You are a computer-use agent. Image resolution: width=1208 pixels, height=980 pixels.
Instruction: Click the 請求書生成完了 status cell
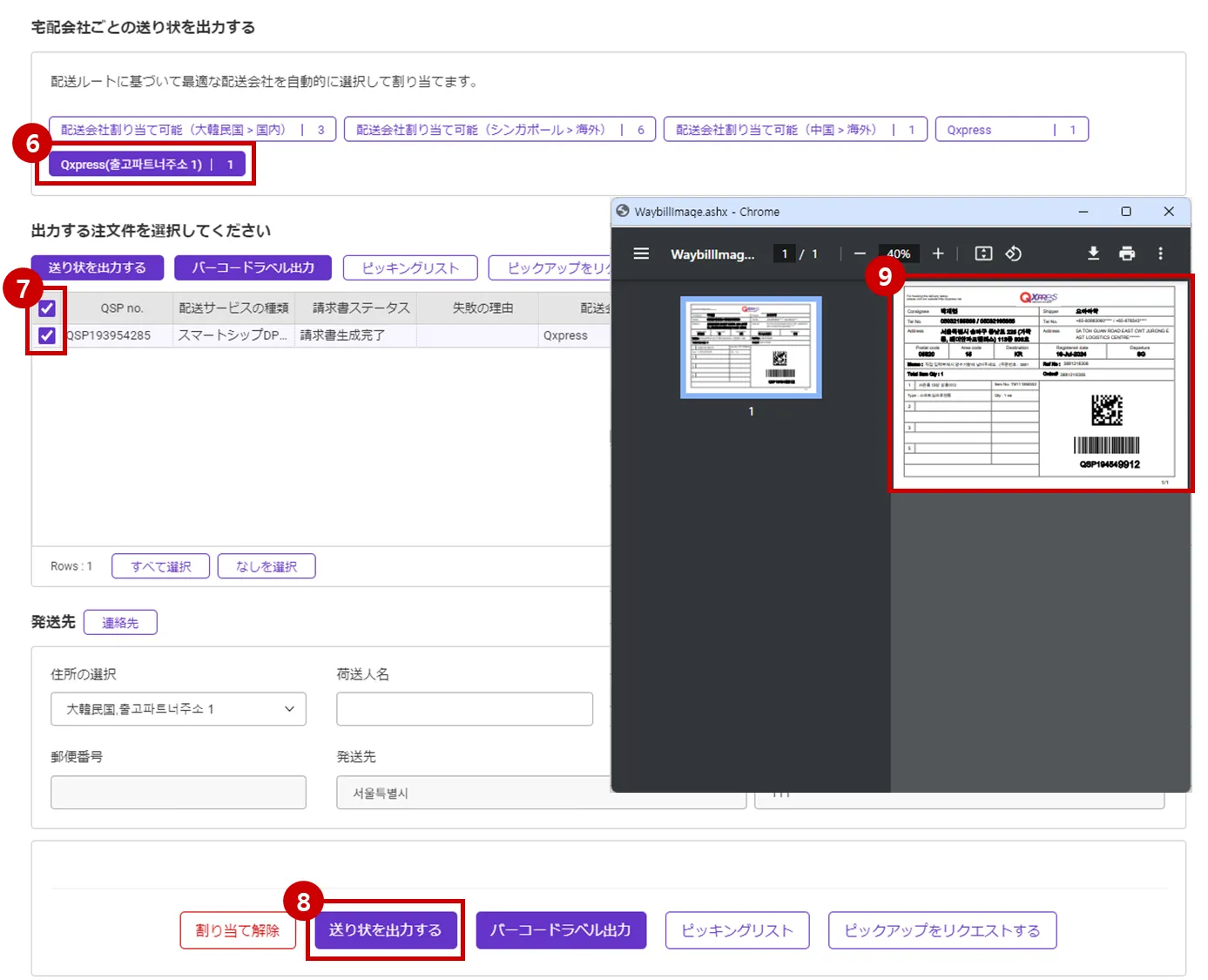[x=355, y=335]
